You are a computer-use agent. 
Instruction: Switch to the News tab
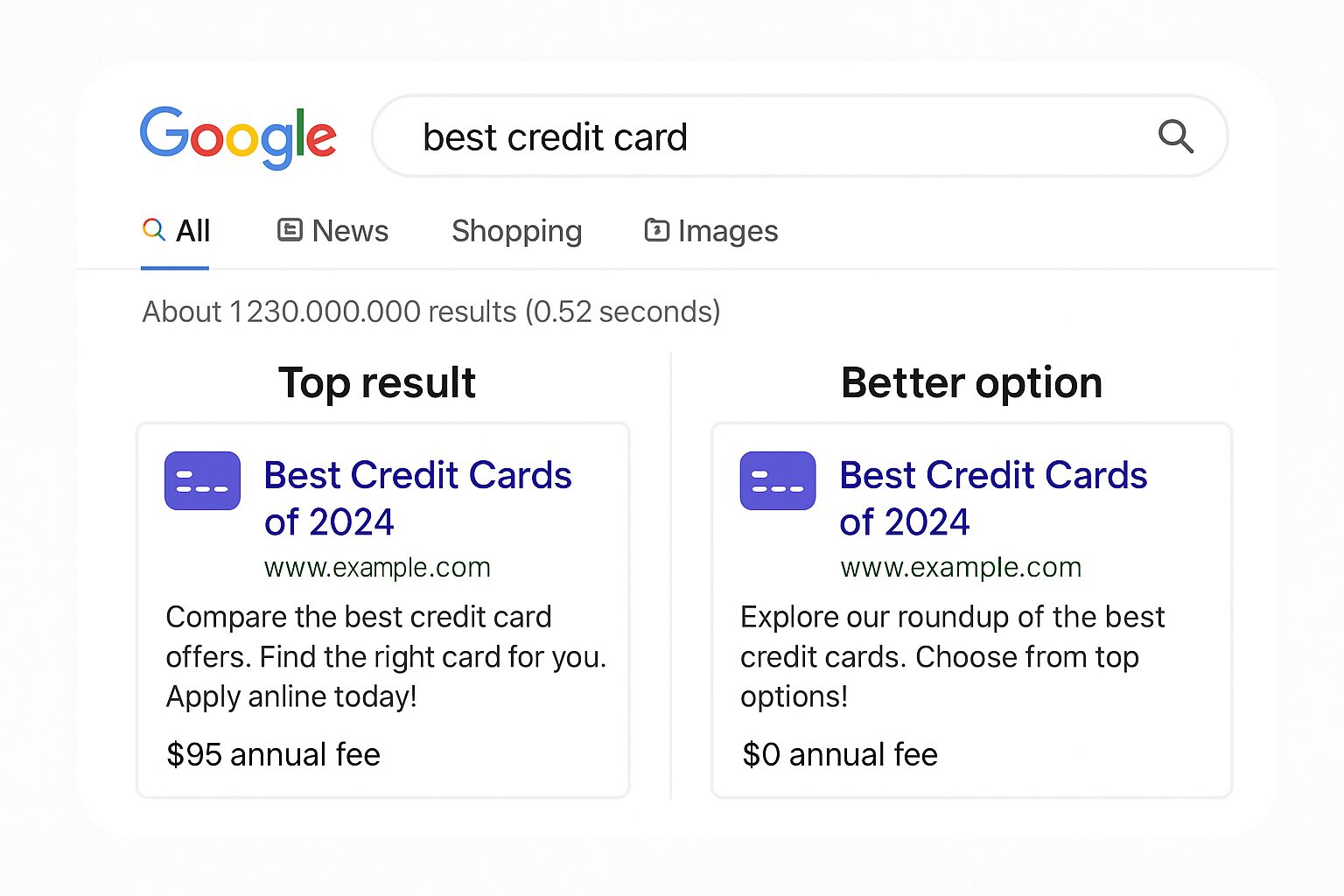click(x=349, y=231)
